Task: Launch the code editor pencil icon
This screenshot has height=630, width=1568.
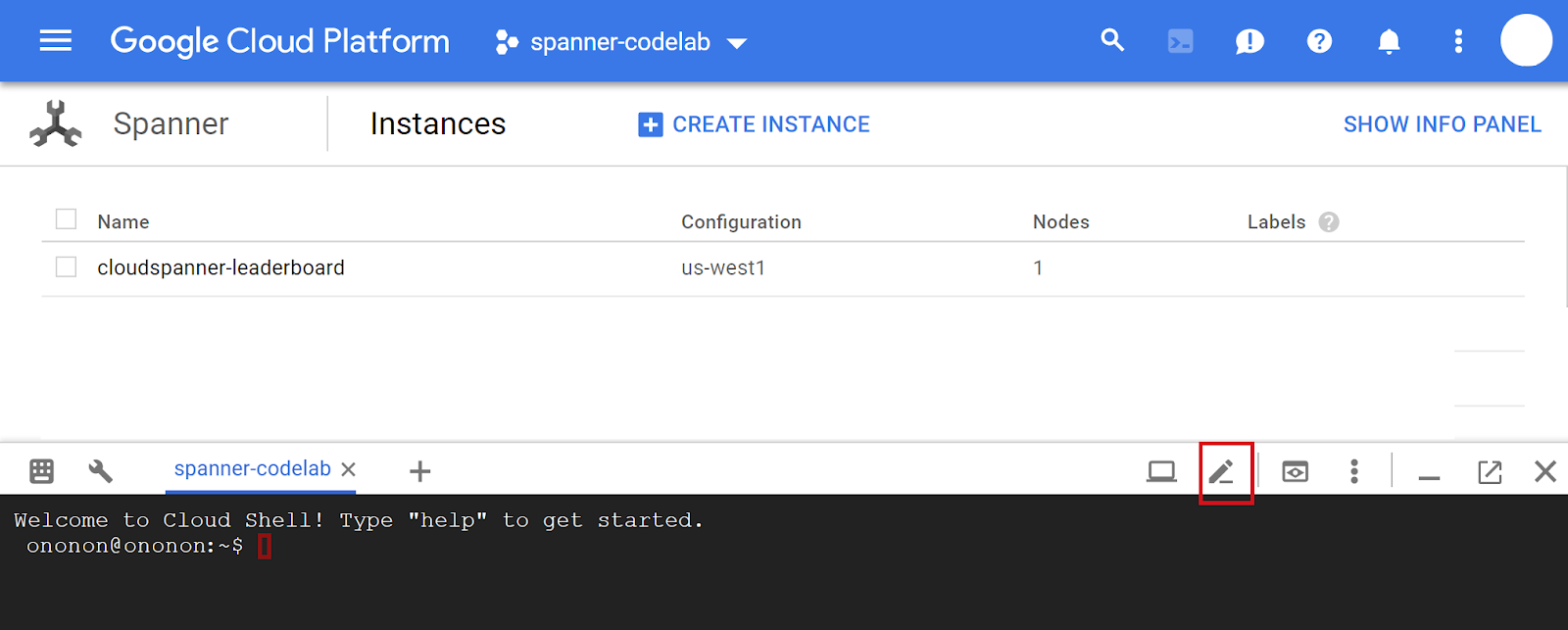Action: [1221, 472]
